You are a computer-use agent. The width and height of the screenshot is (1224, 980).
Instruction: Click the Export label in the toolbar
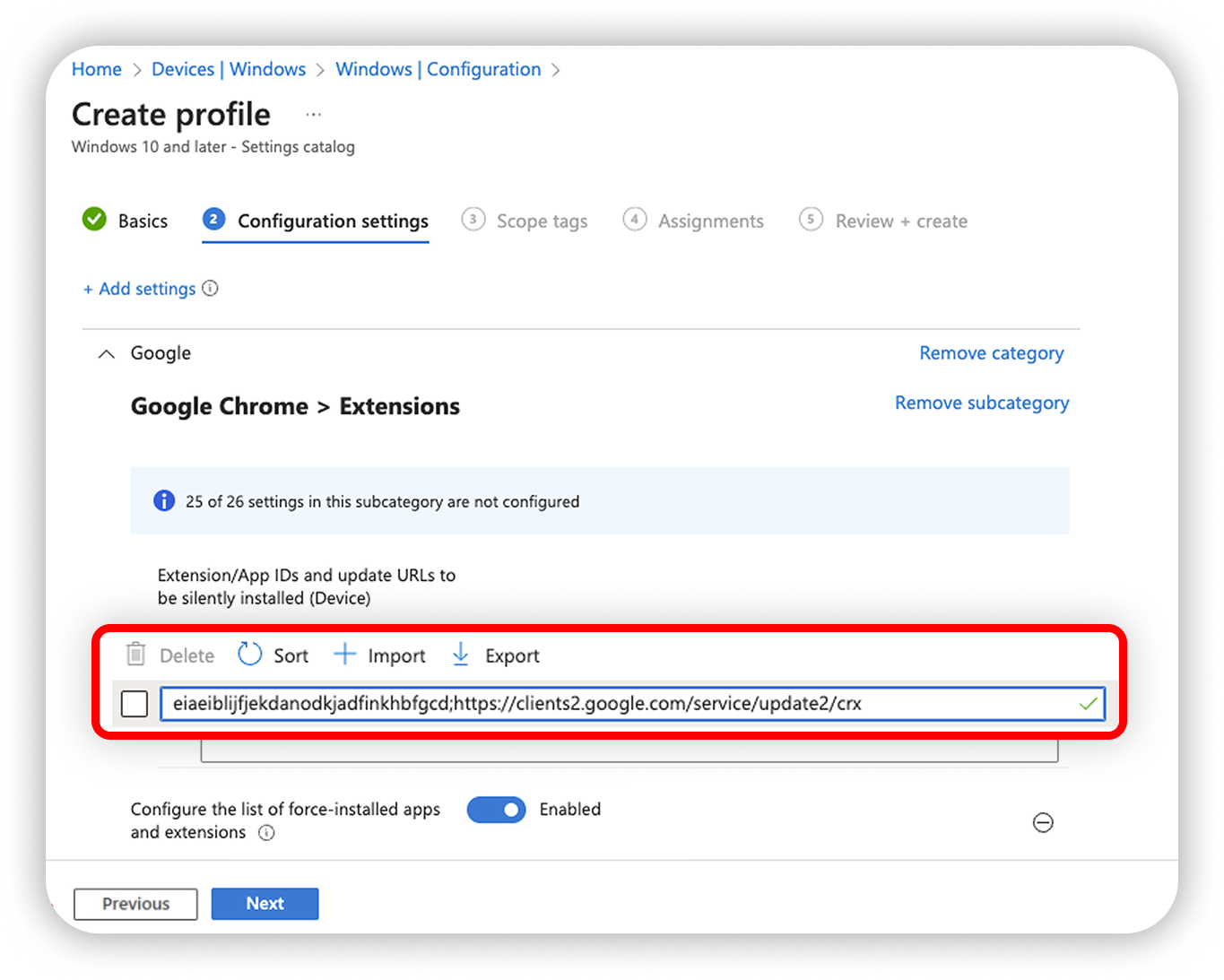(x=512, y=656)
